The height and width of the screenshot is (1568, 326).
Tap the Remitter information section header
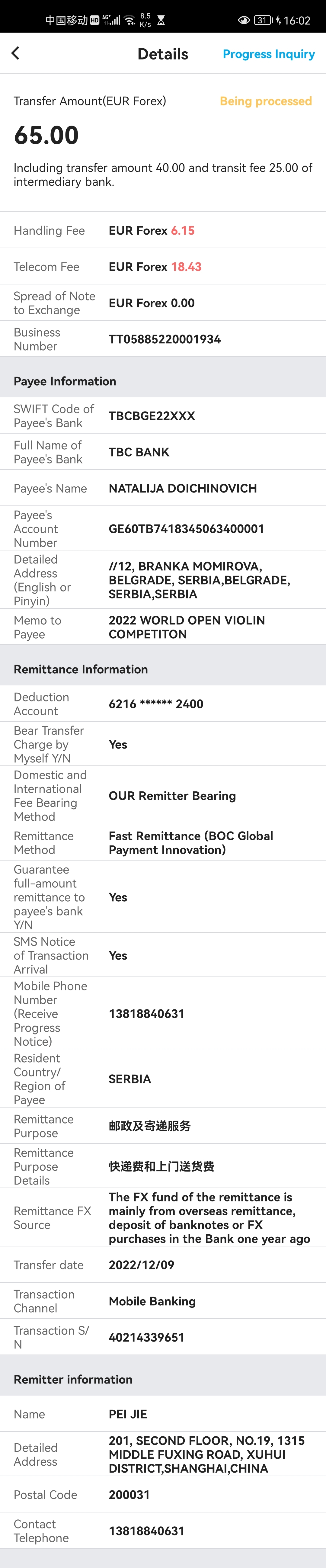[72, 1379]
